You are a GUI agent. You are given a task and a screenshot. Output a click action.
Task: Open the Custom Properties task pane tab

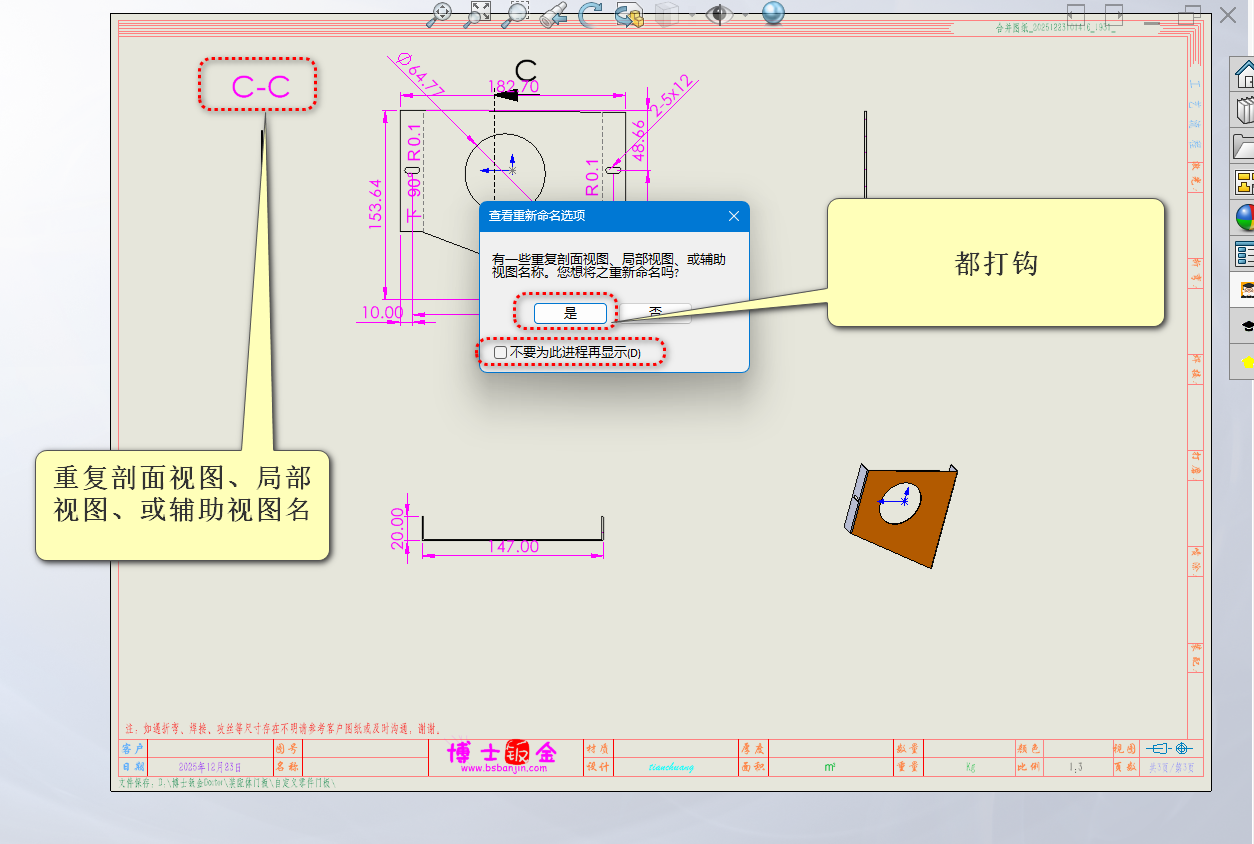(1244, 254)
